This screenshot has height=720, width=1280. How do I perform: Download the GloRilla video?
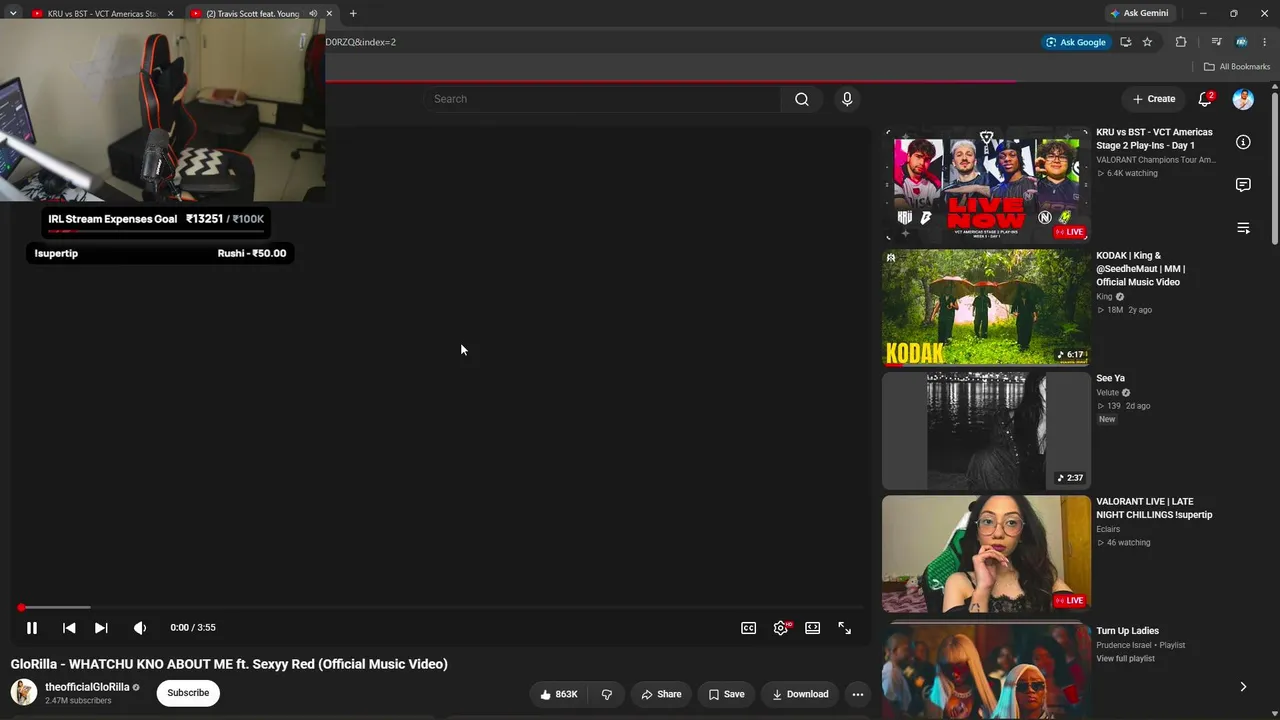click(x=800, y=694)
